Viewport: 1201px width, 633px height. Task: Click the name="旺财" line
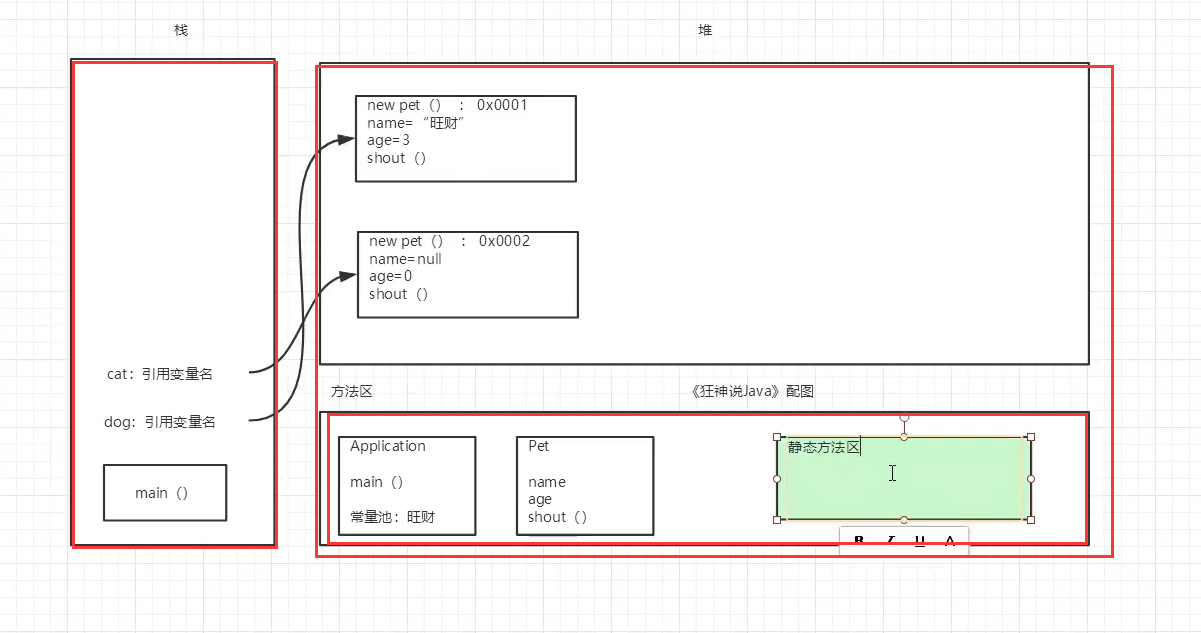[417, 122]
